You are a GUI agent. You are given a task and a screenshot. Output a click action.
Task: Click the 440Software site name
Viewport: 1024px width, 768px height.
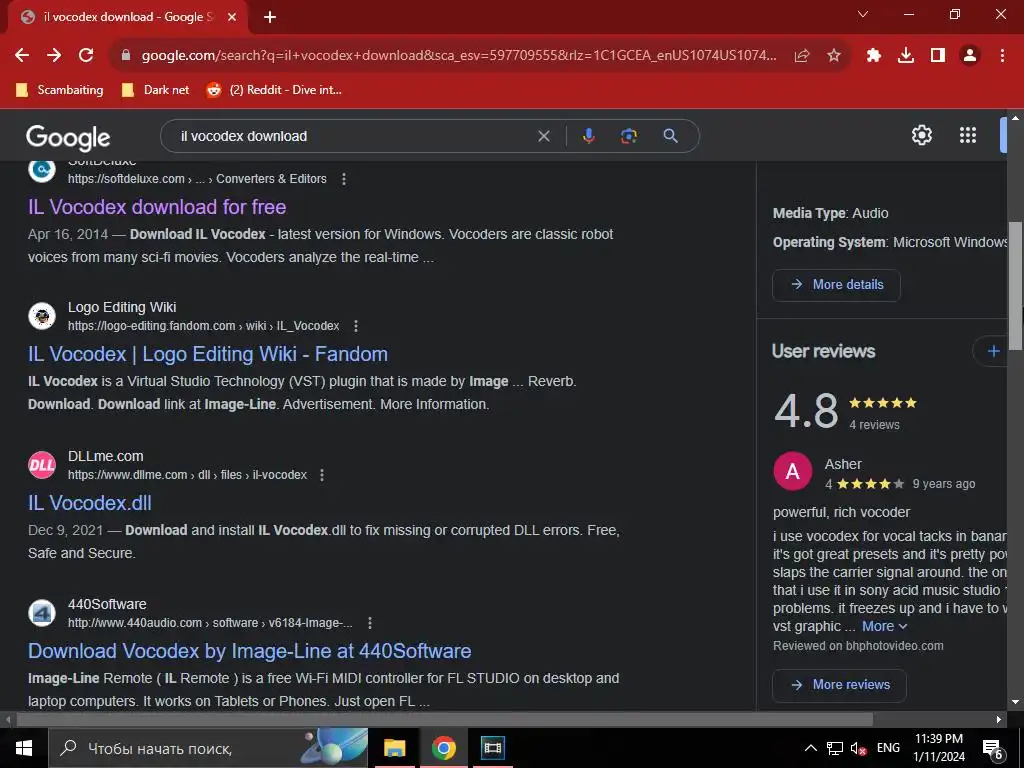107,605
